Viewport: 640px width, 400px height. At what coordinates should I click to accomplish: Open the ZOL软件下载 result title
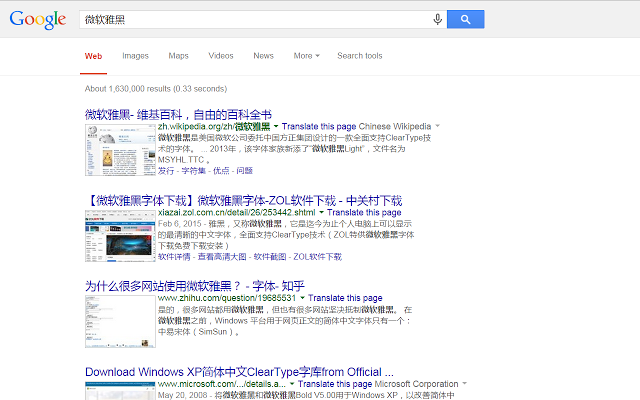(244, 201)
